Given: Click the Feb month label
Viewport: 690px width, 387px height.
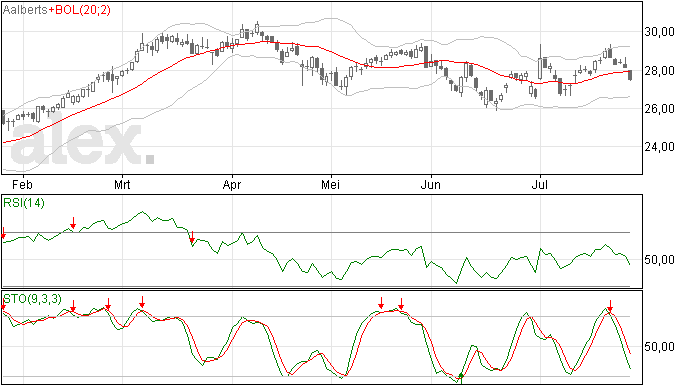Looking at the screenshot, I should point(22,184).
